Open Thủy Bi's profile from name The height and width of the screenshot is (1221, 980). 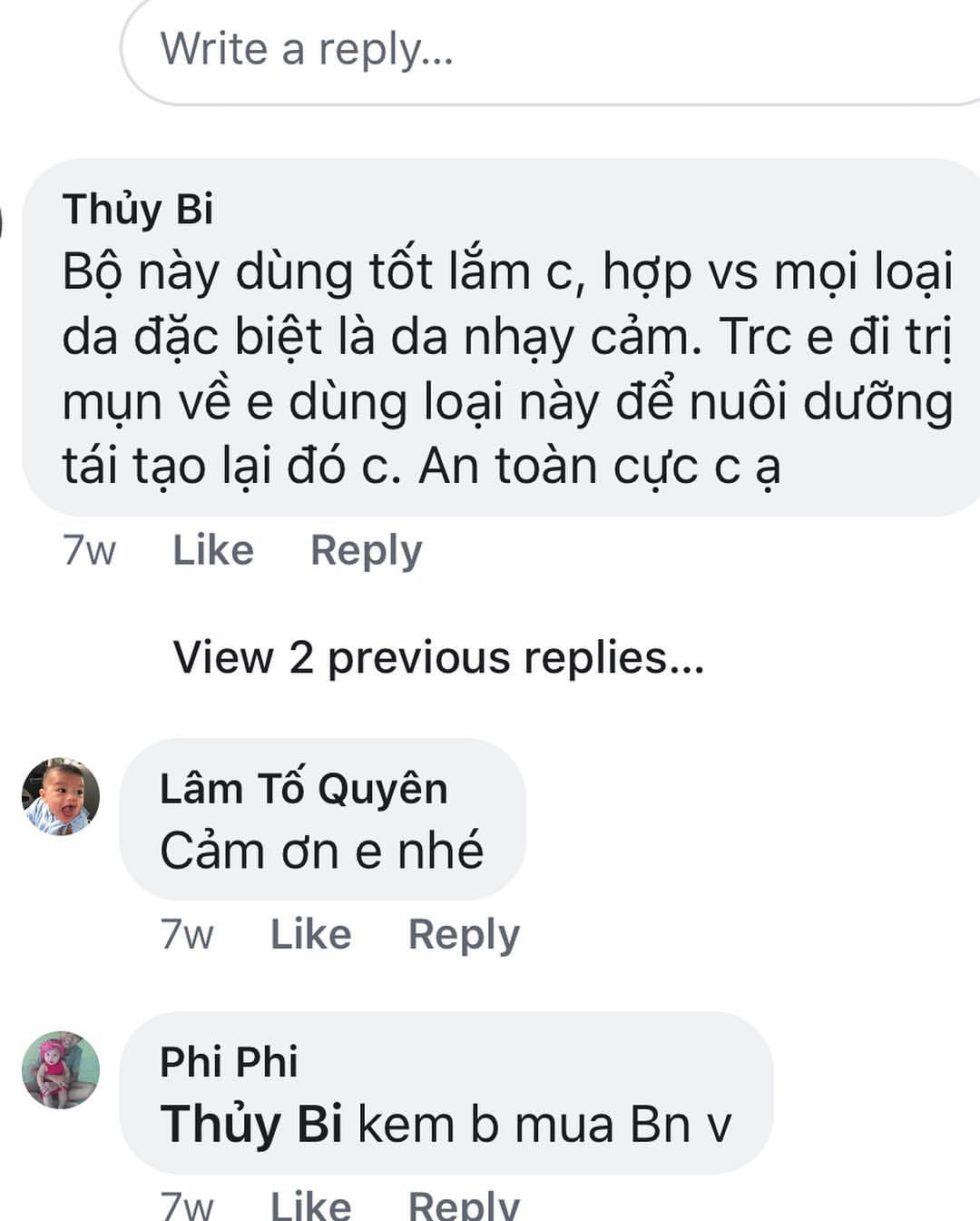point(138,209)
